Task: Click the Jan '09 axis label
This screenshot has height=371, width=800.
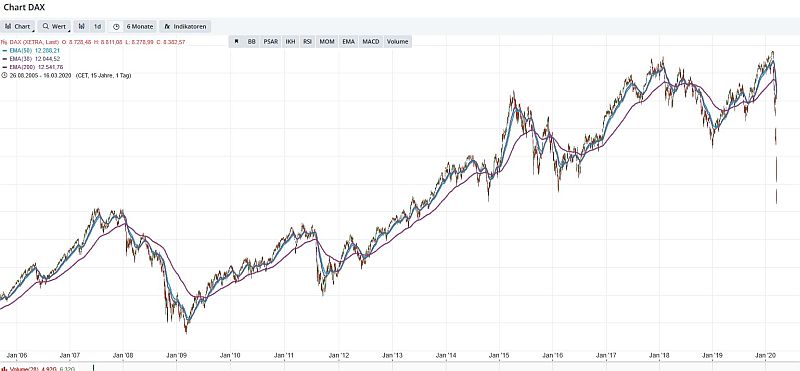Action: [x=178, y=355]
